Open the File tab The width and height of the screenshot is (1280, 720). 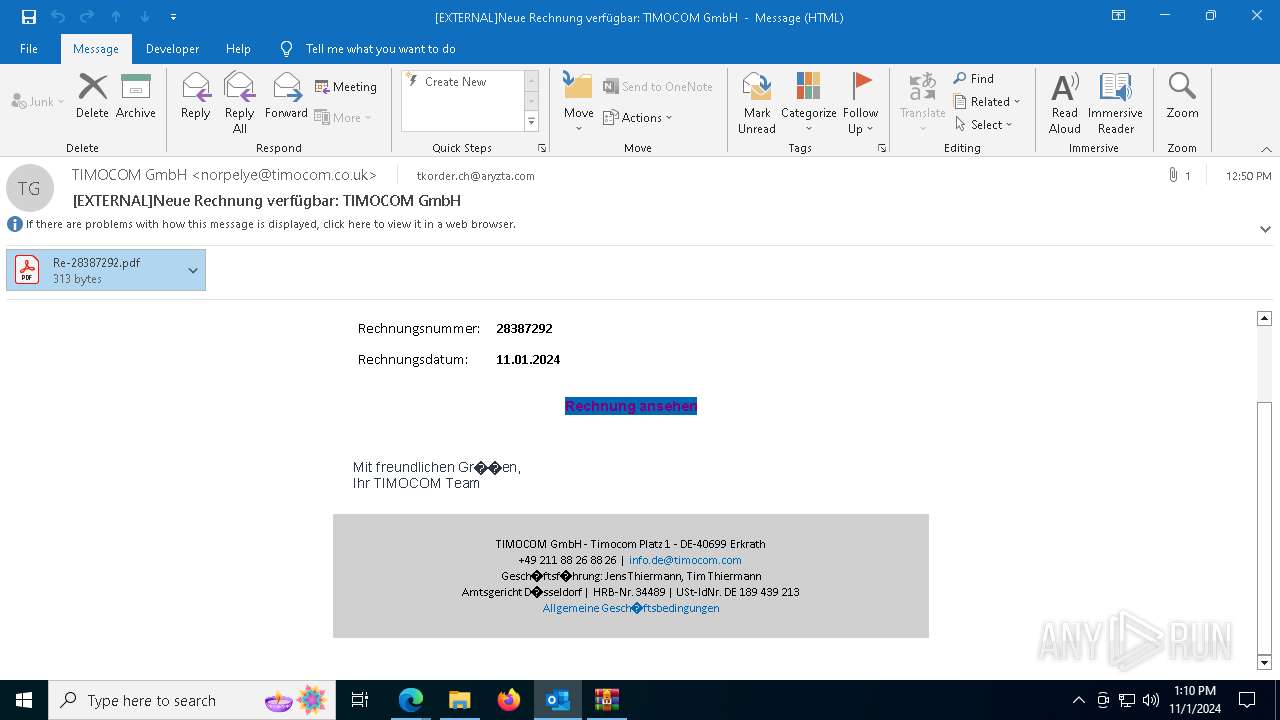29,49
